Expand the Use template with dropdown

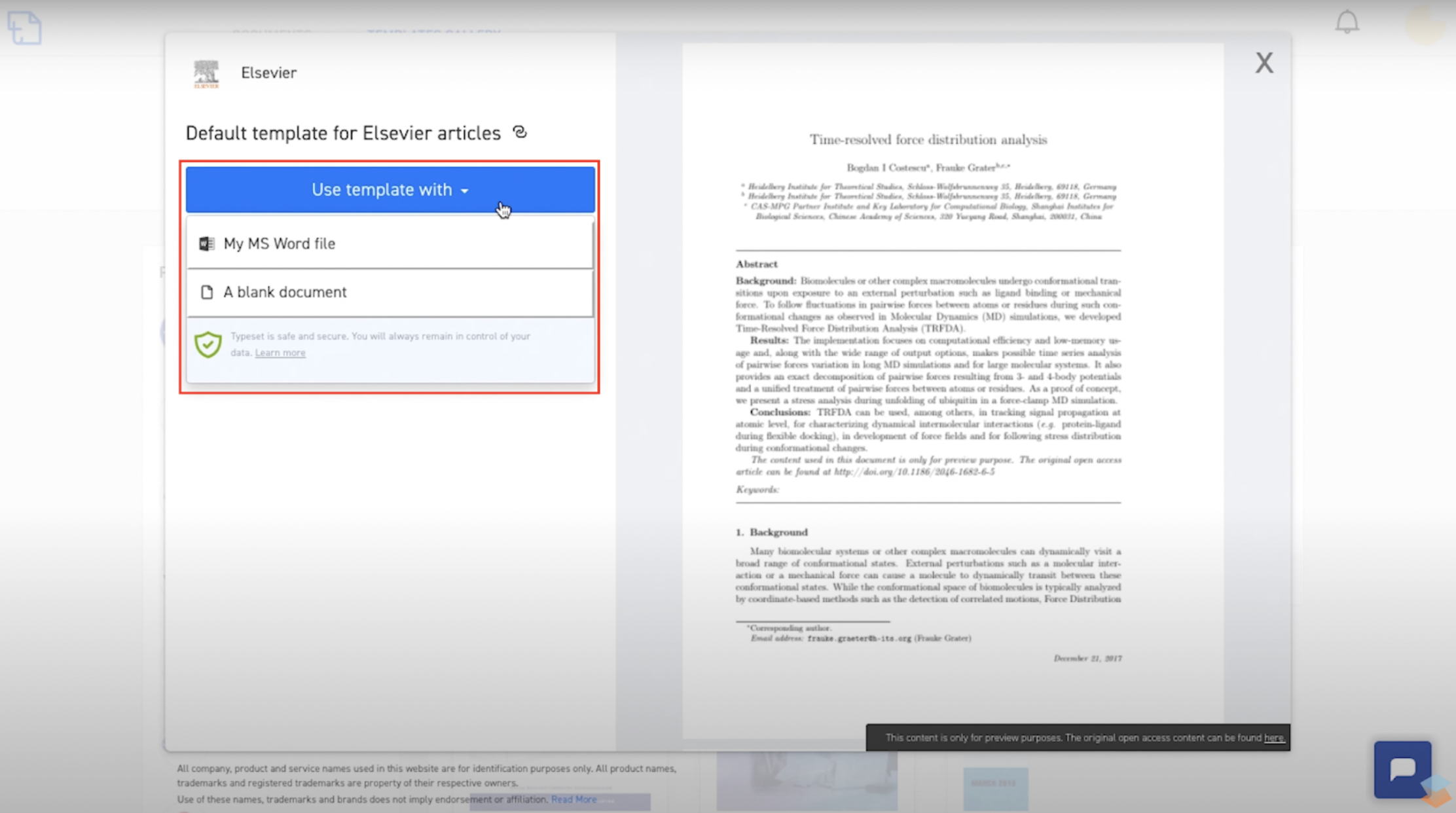(x=390, y=189)
